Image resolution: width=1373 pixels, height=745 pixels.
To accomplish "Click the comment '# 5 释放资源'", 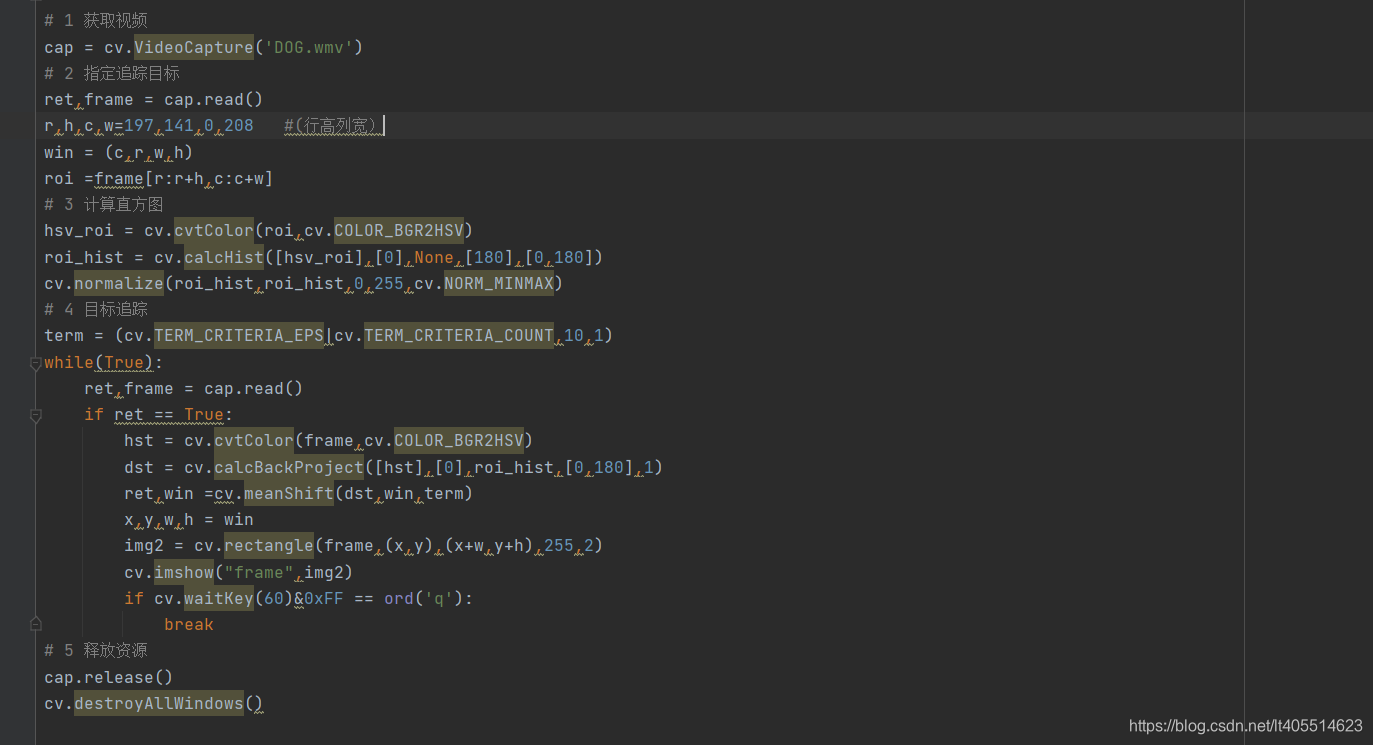I will [97, 650].
